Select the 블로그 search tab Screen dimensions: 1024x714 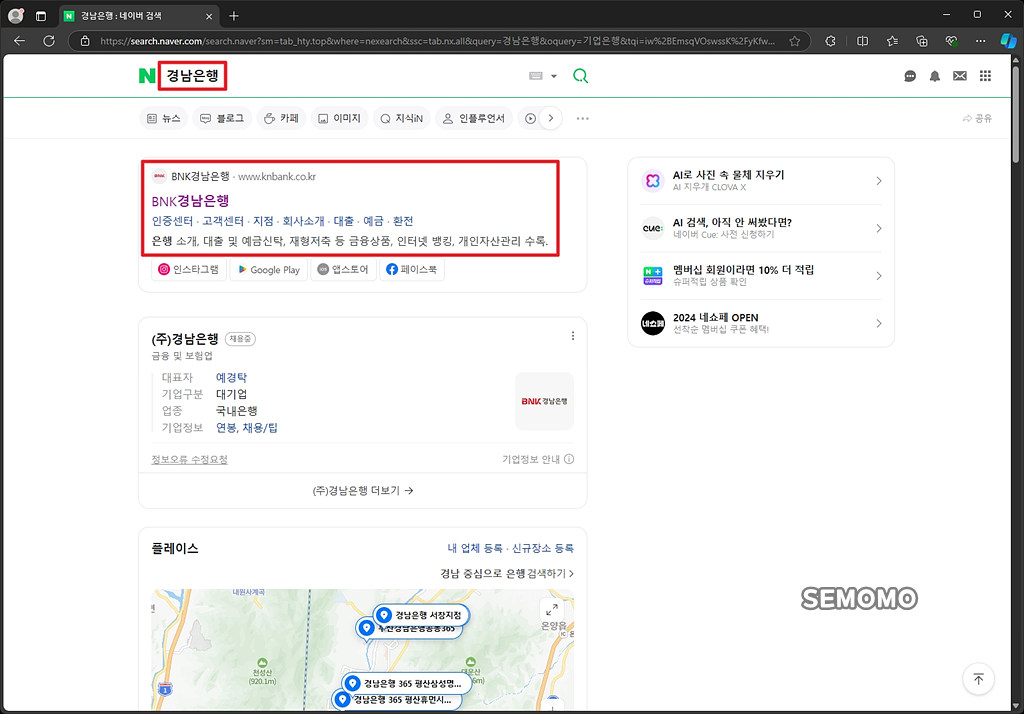(222, 118)
